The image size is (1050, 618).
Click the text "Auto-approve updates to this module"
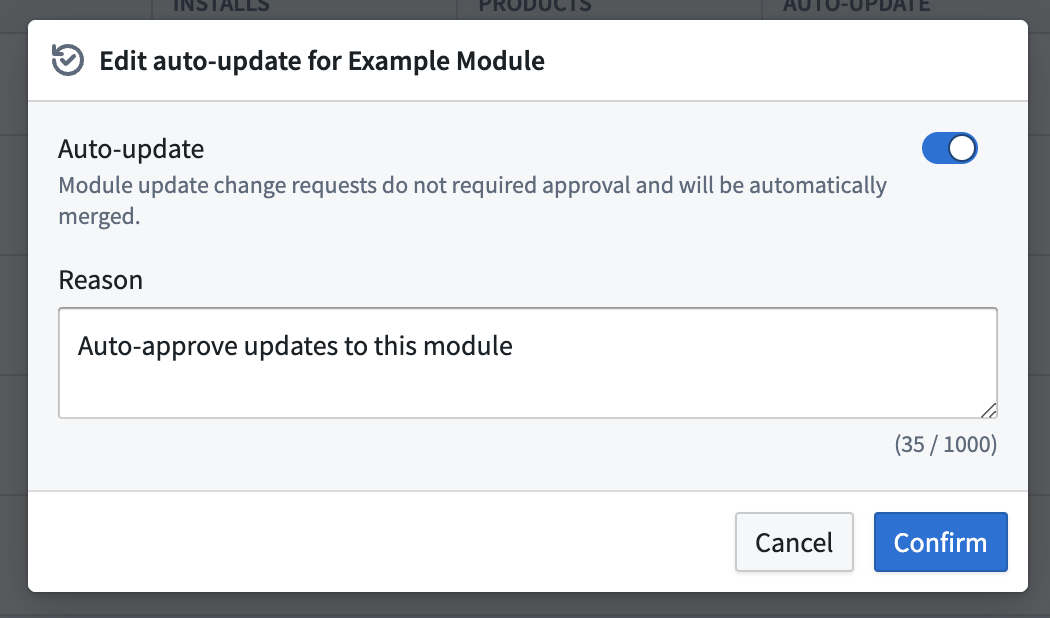(x=295, y=347)
